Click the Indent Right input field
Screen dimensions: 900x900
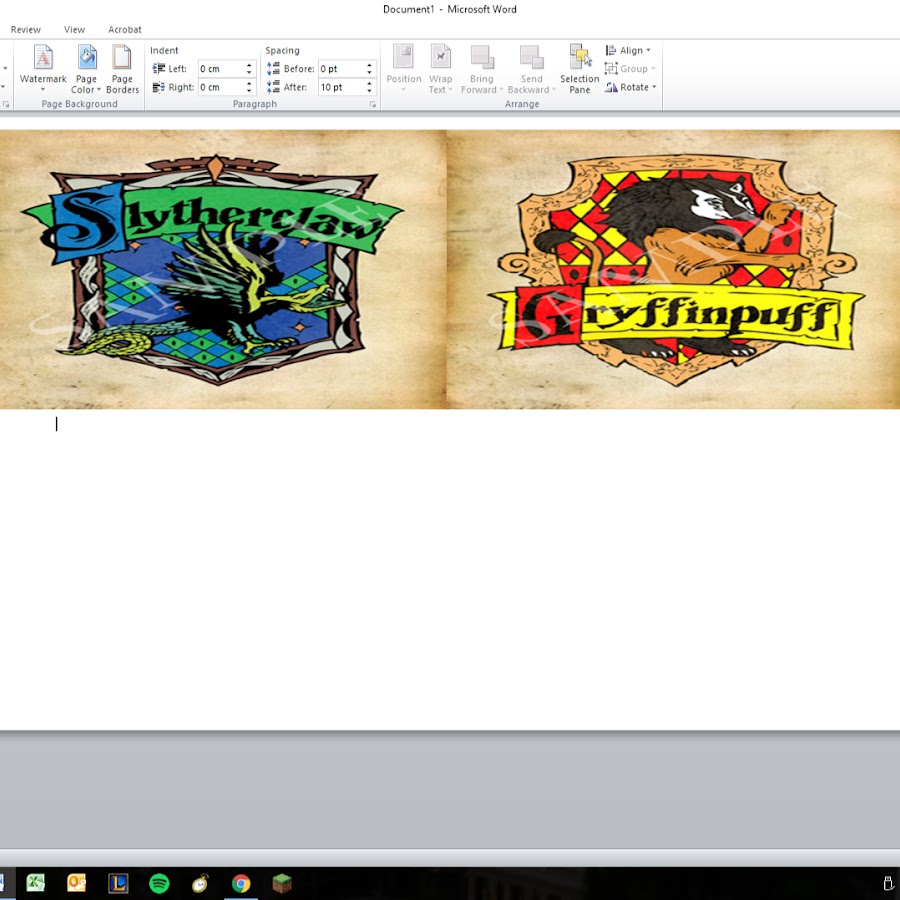(x=221, y=87)
